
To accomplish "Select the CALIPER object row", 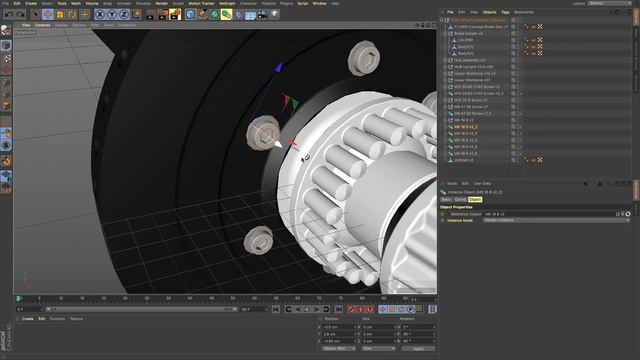I will [465, 40].
